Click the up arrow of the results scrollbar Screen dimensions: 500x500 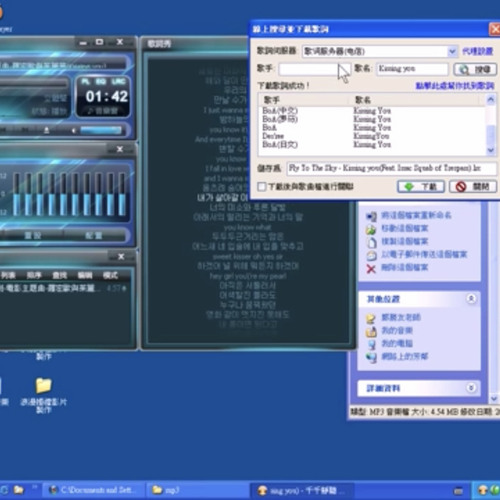[x=491, y=99]
